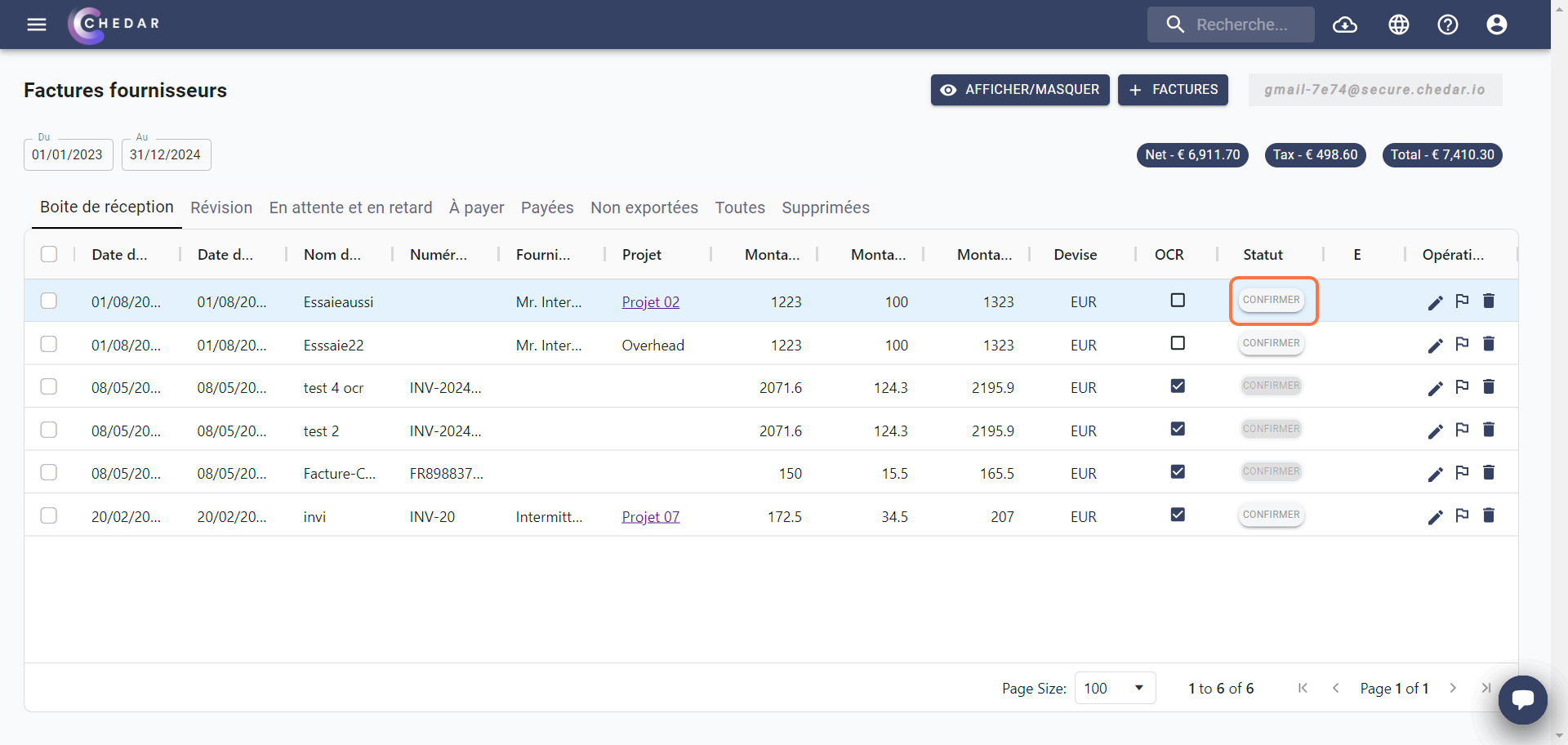Open the user account icon
This screenshot has height=745, width=1568.
click(x=1497, y=25)
